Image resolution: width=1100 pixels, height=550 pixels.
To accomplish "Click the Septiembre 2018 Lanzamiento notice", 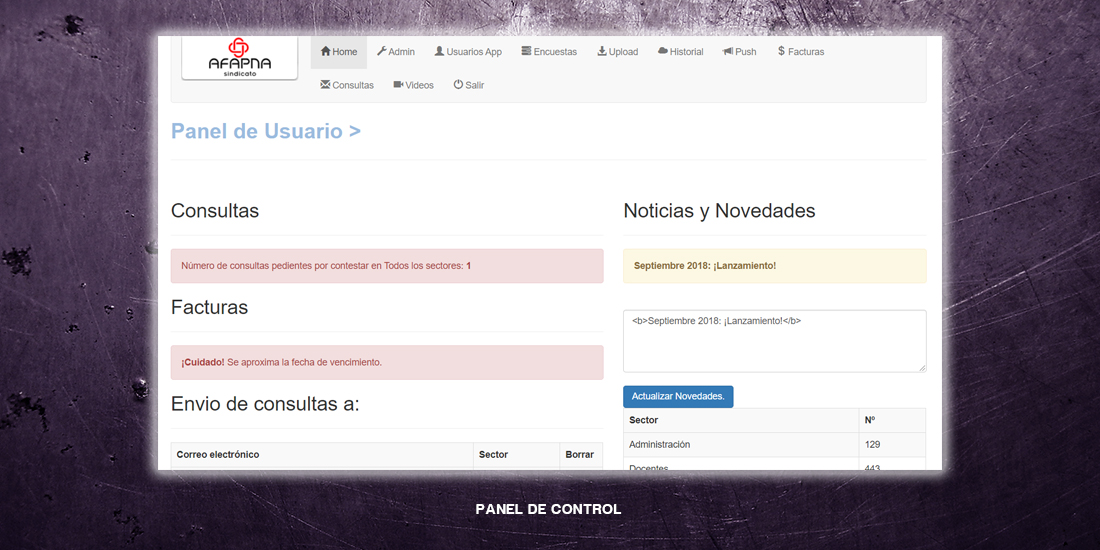I will 774,266.
